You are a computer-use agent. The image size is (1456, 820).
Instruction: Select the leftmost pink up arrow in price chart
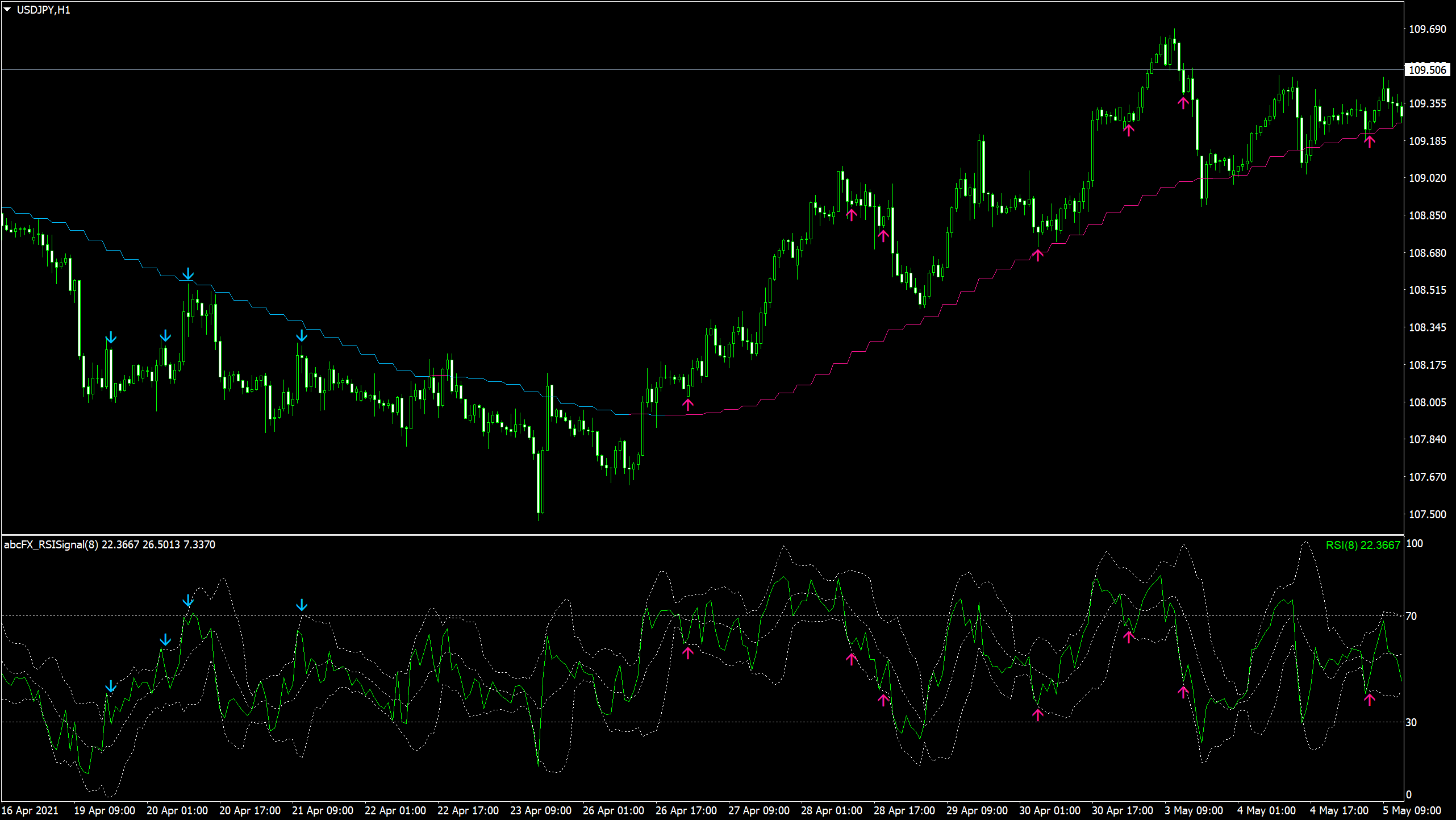(688, 405)
